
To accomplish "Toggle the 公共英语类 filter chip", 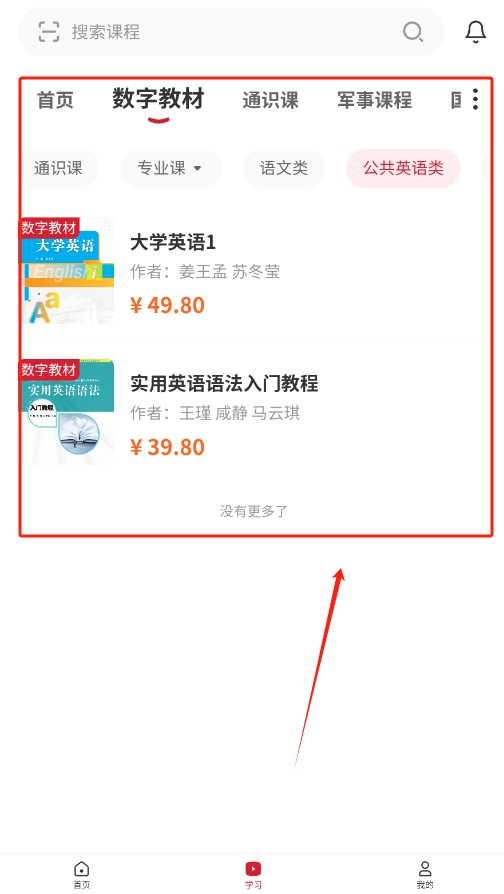I will [403, 168].
